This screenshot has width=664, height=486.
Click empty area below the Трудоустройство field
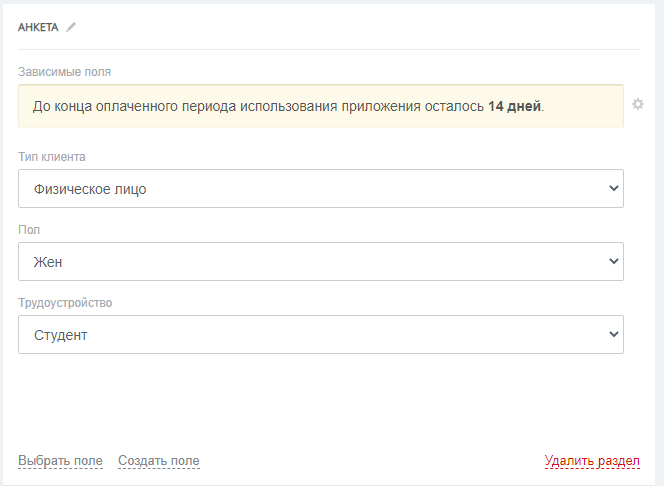320,400
